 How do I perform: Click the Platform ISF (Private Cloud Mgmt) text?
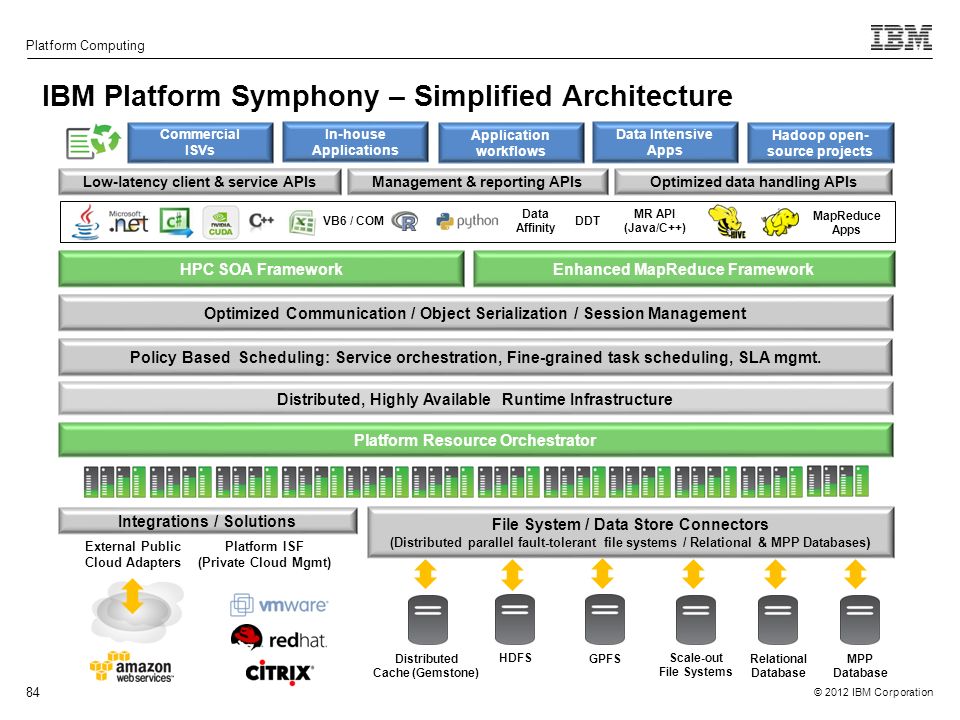coord(264,554)
